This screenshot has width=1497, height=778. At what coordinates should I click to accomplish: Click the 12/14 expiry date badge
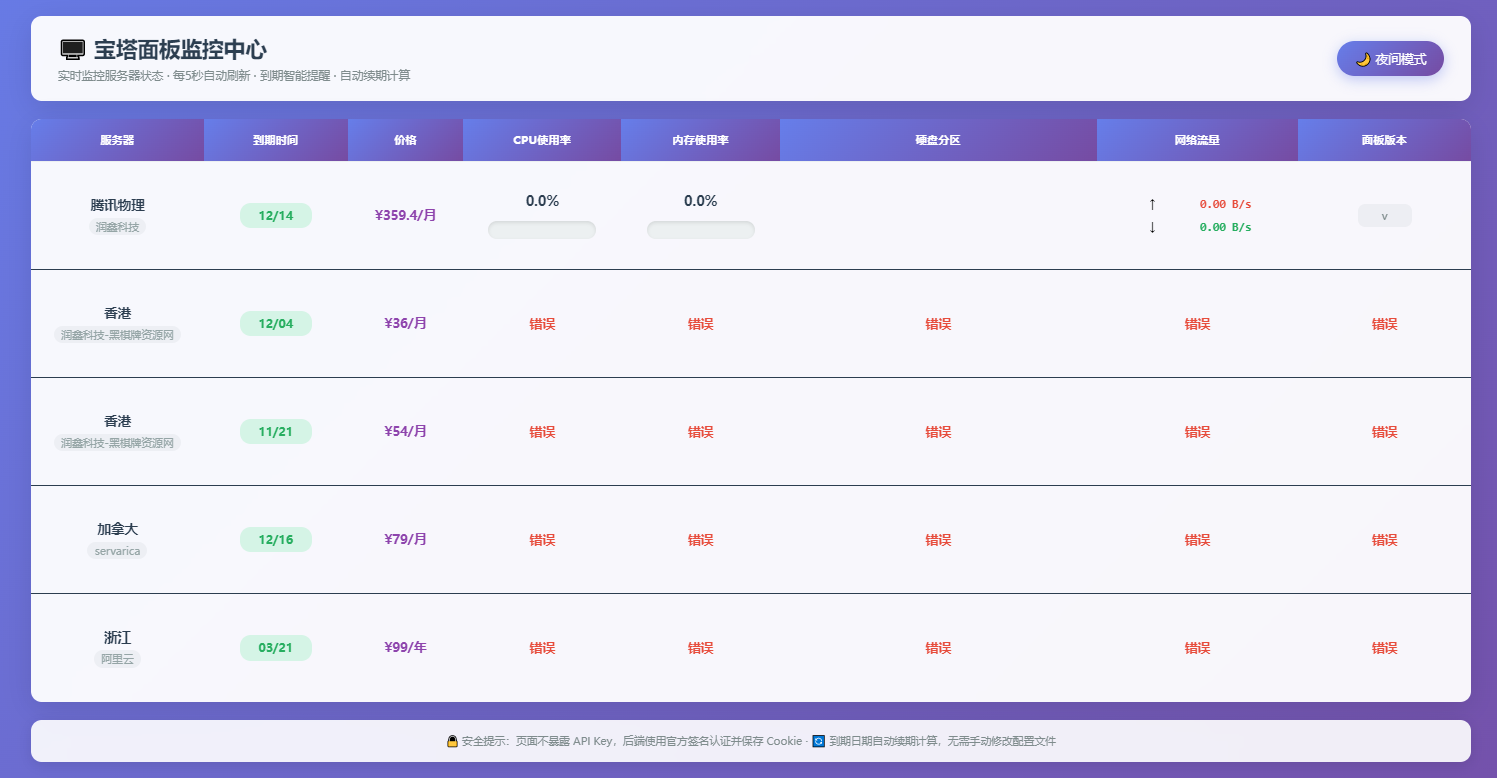click(x=275, y=215)
